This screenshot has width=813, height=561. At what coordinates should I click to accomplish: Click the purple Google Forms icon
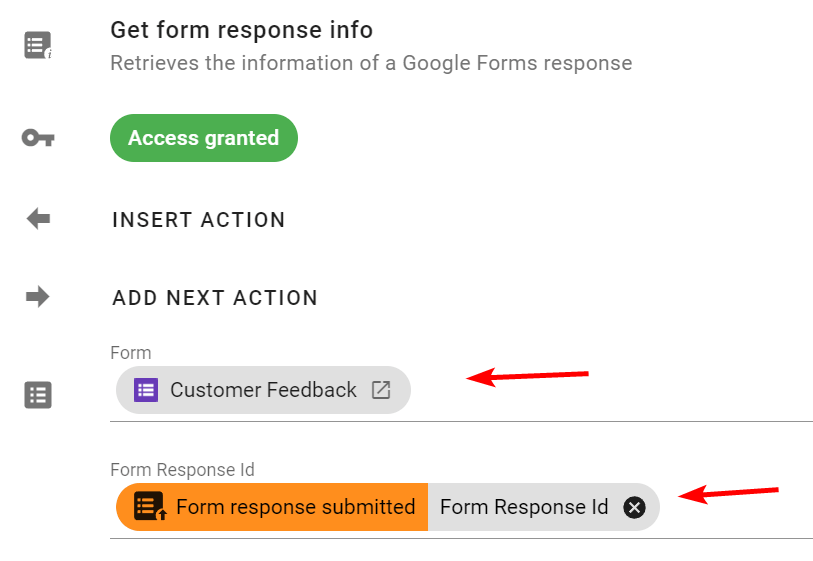coord(146,390)
